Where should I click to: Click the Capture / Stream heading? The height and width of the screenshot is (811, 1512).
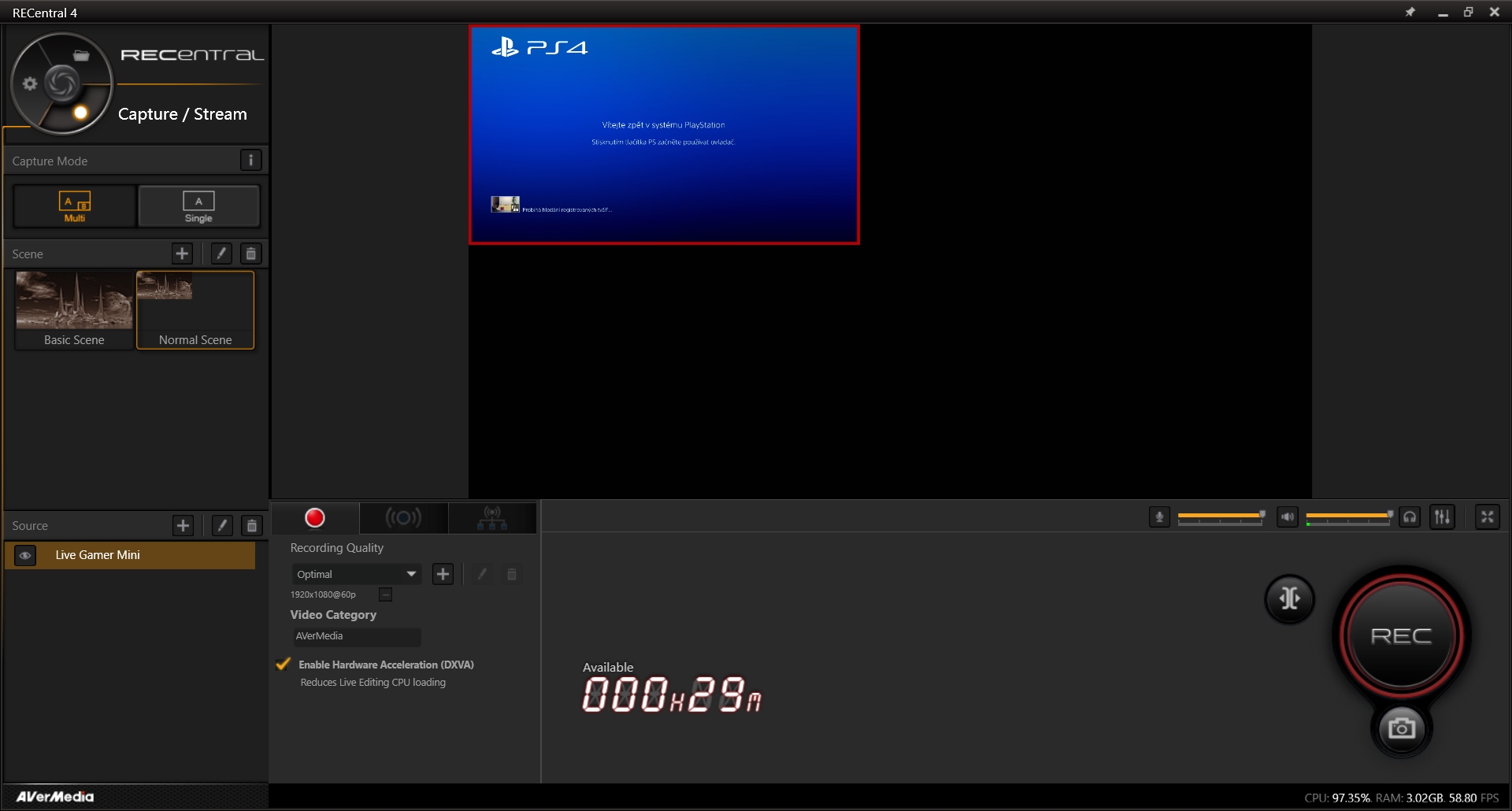click(x=183, y=114)
